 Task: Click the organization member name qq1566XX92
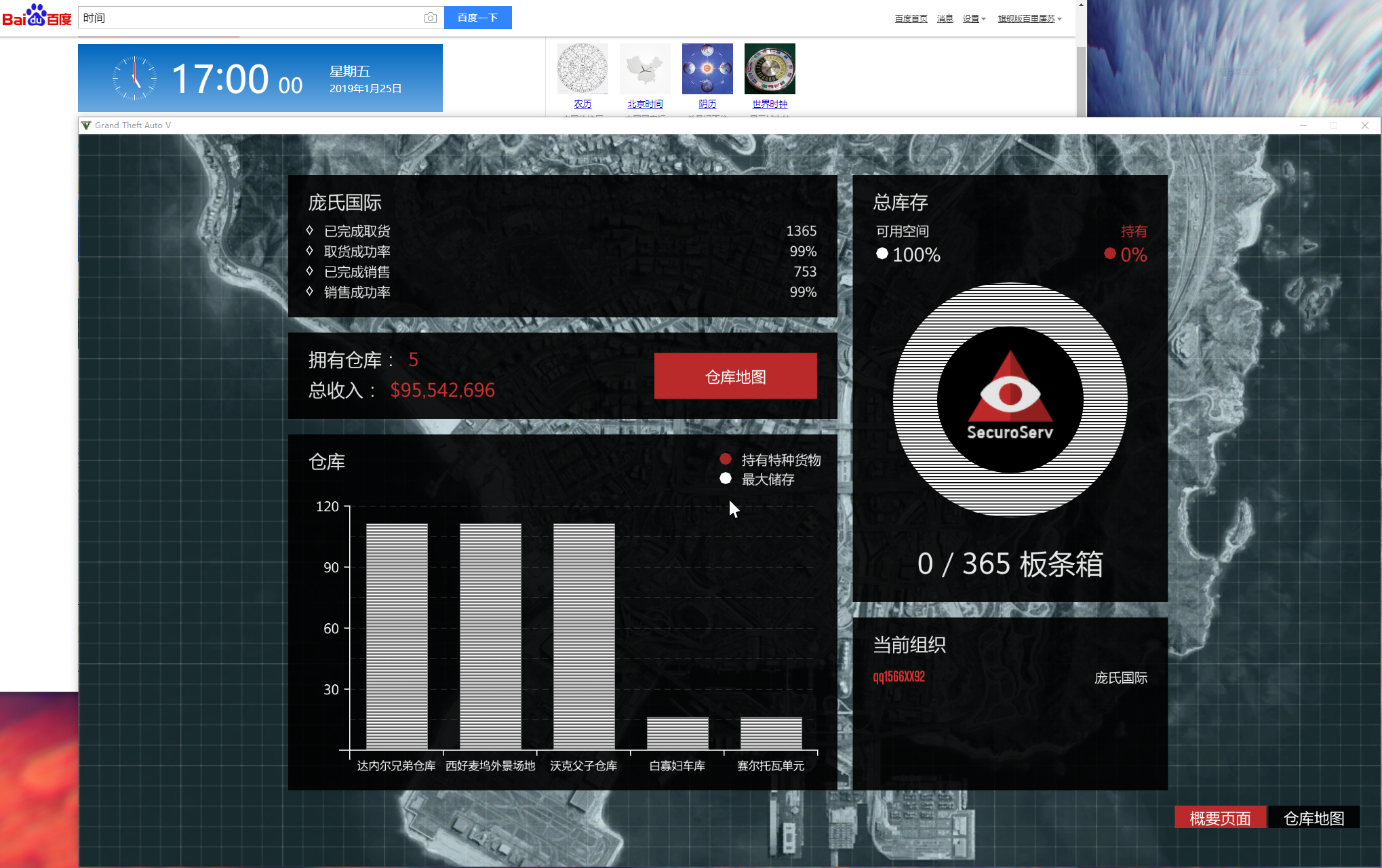tap(899, 677)
